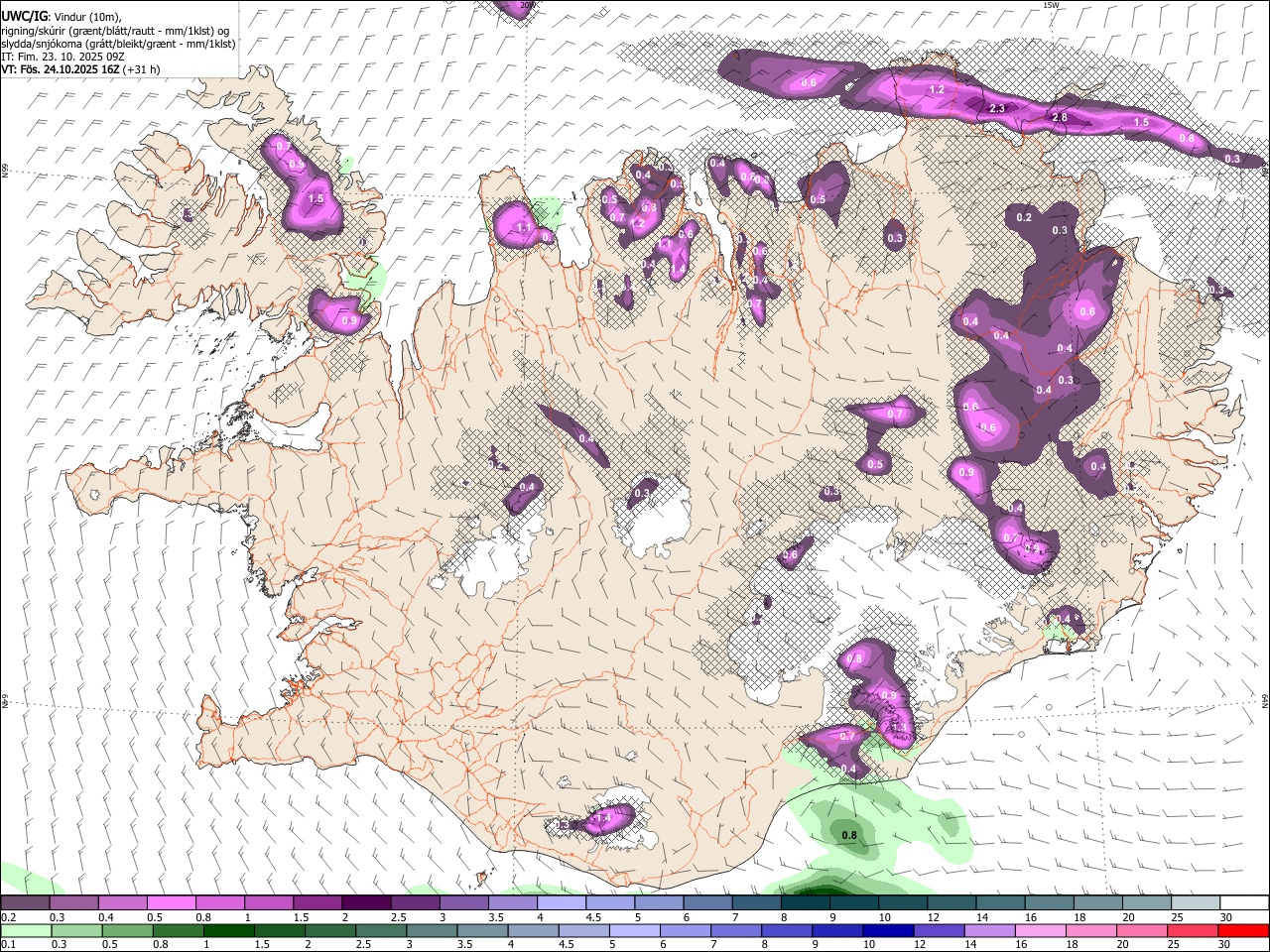Click the 2.3 value in the northern snow band

[998, 108]
